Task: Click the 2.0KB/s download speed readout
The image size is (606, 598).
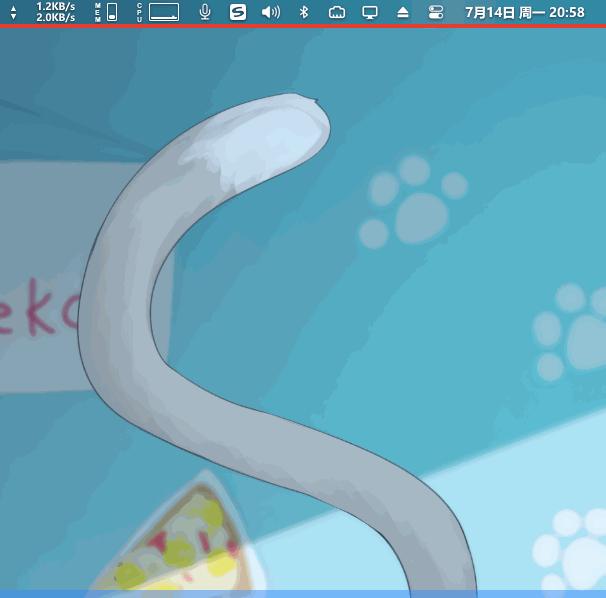Action: pyautogui.click(x=55, y=18)
